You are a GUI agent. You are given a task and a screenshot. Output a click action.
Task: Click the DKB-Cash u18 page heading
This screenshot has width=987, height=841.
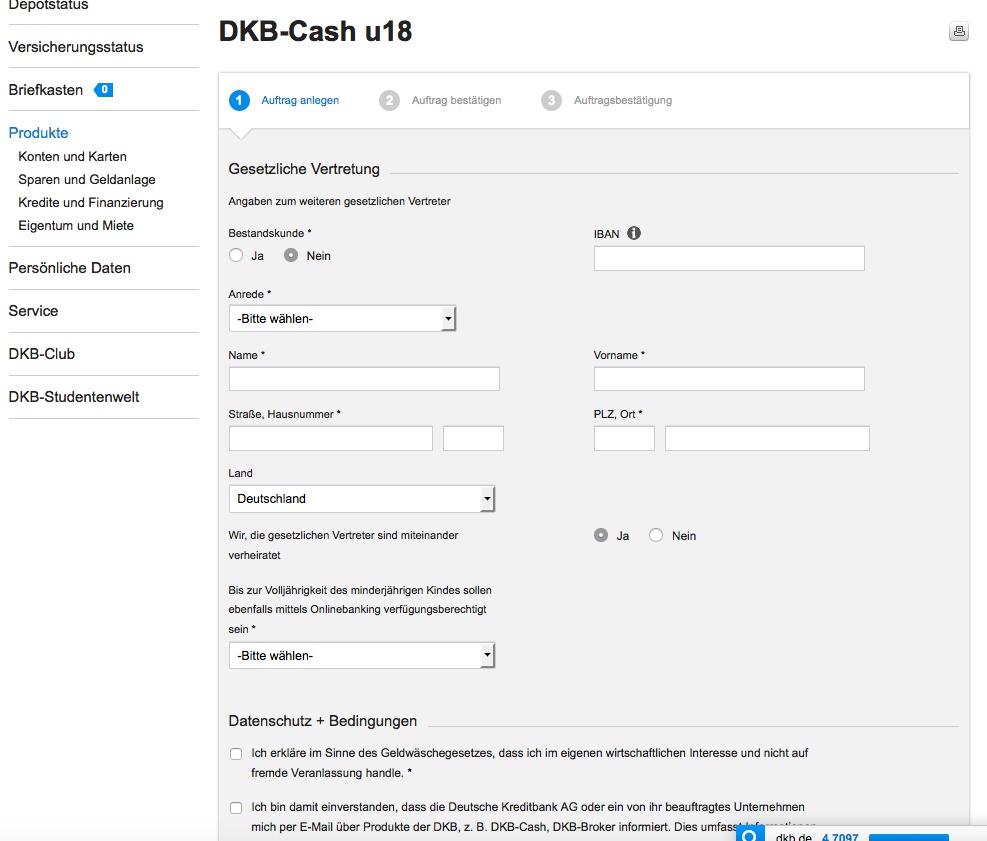click(315, 31)
